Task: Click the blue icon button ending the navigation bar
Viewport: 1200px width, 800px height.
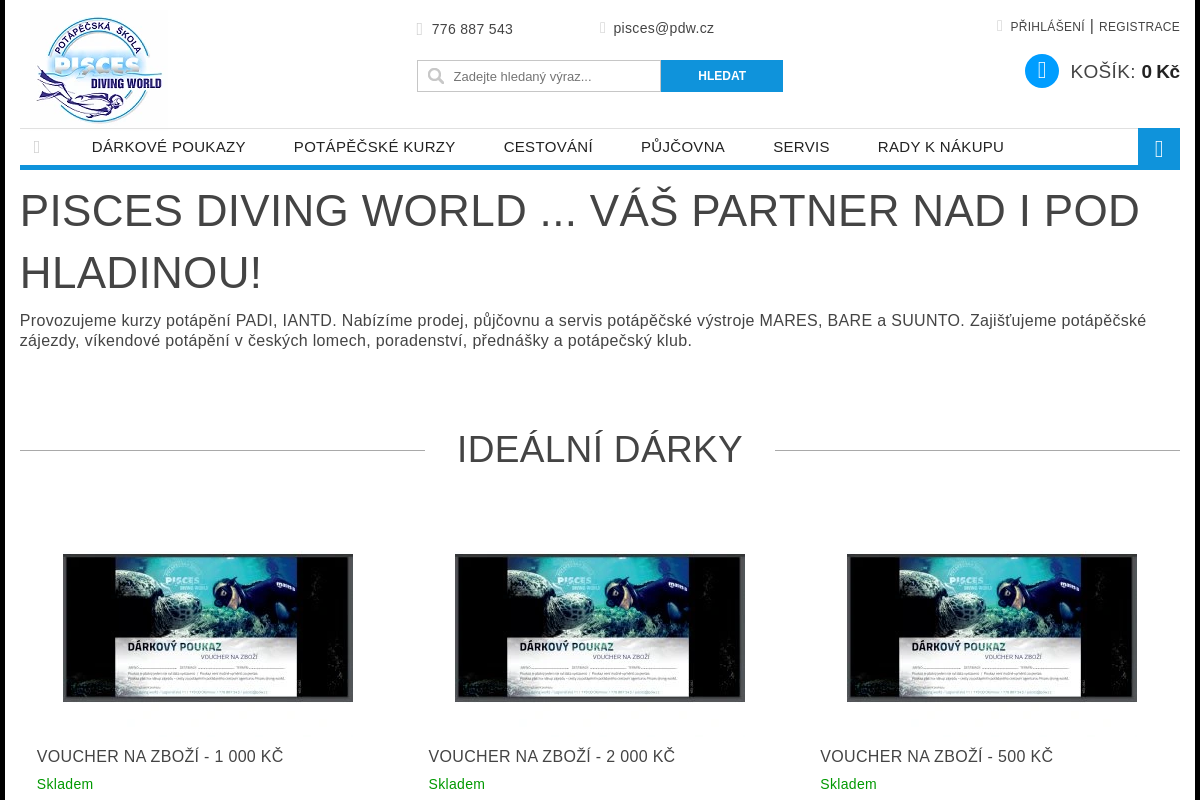Action: point(1159,148)
